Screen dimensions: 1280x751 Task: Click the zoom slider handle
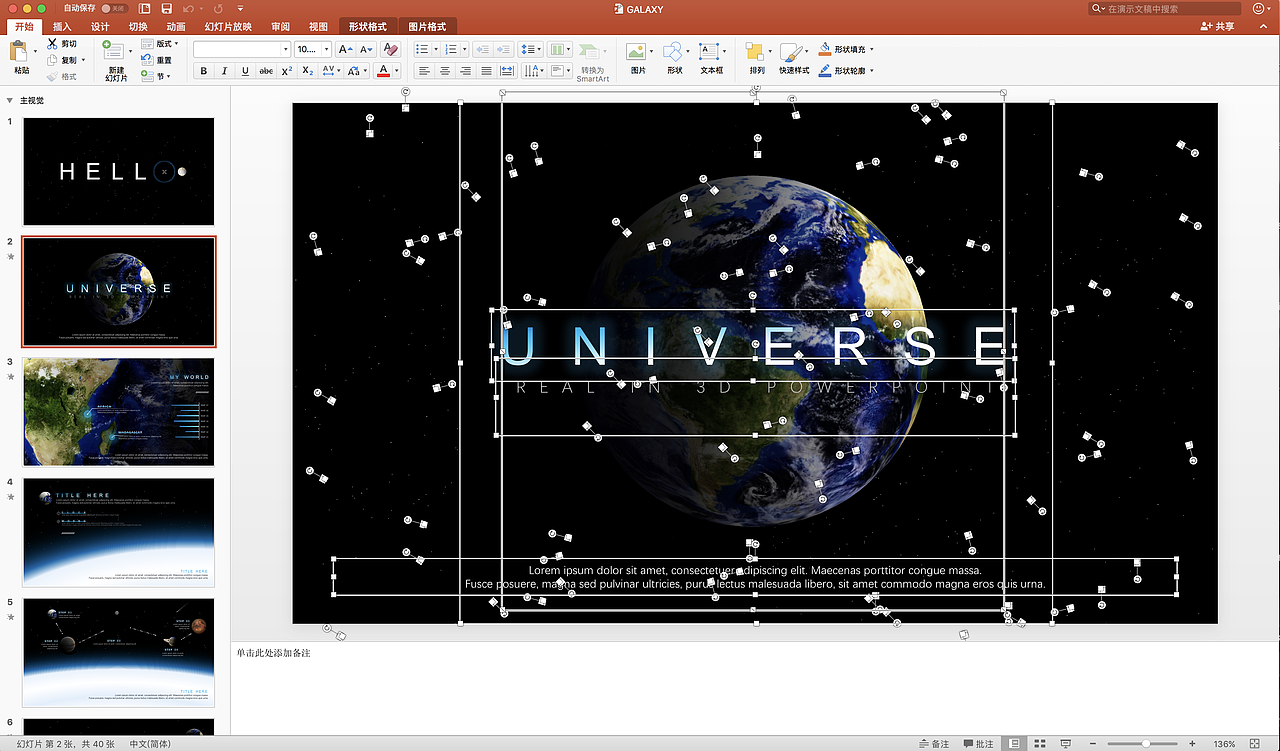[x=1146, y=744]
